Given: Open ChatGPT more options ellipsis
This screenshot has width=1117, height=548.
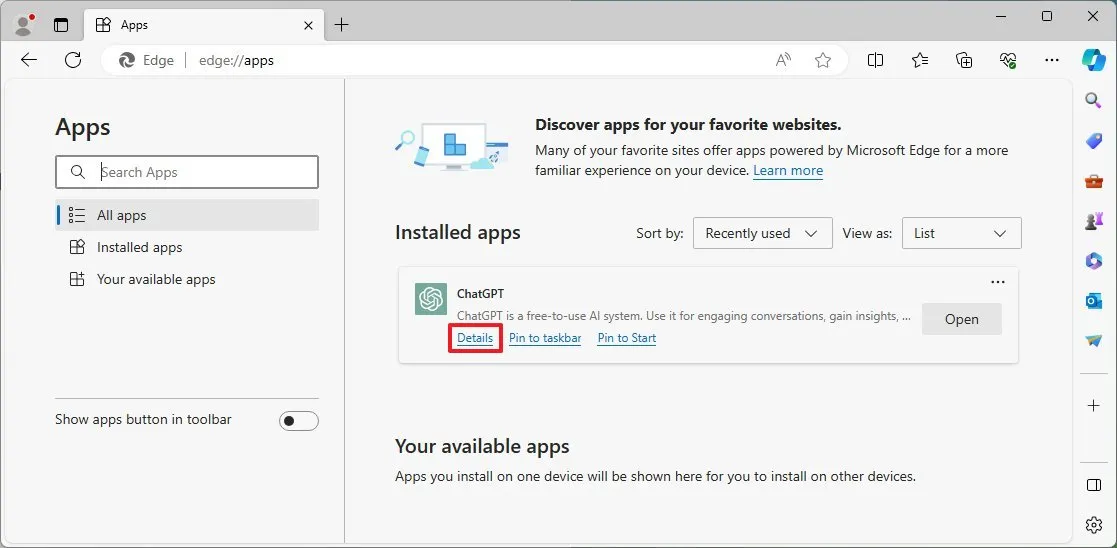Looking at the screenshot, I should 998,282.
